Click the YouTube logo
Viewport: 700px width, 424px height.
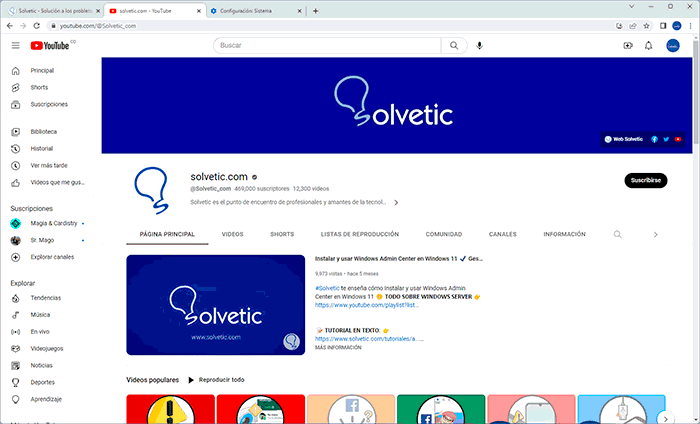coord(50,46)
